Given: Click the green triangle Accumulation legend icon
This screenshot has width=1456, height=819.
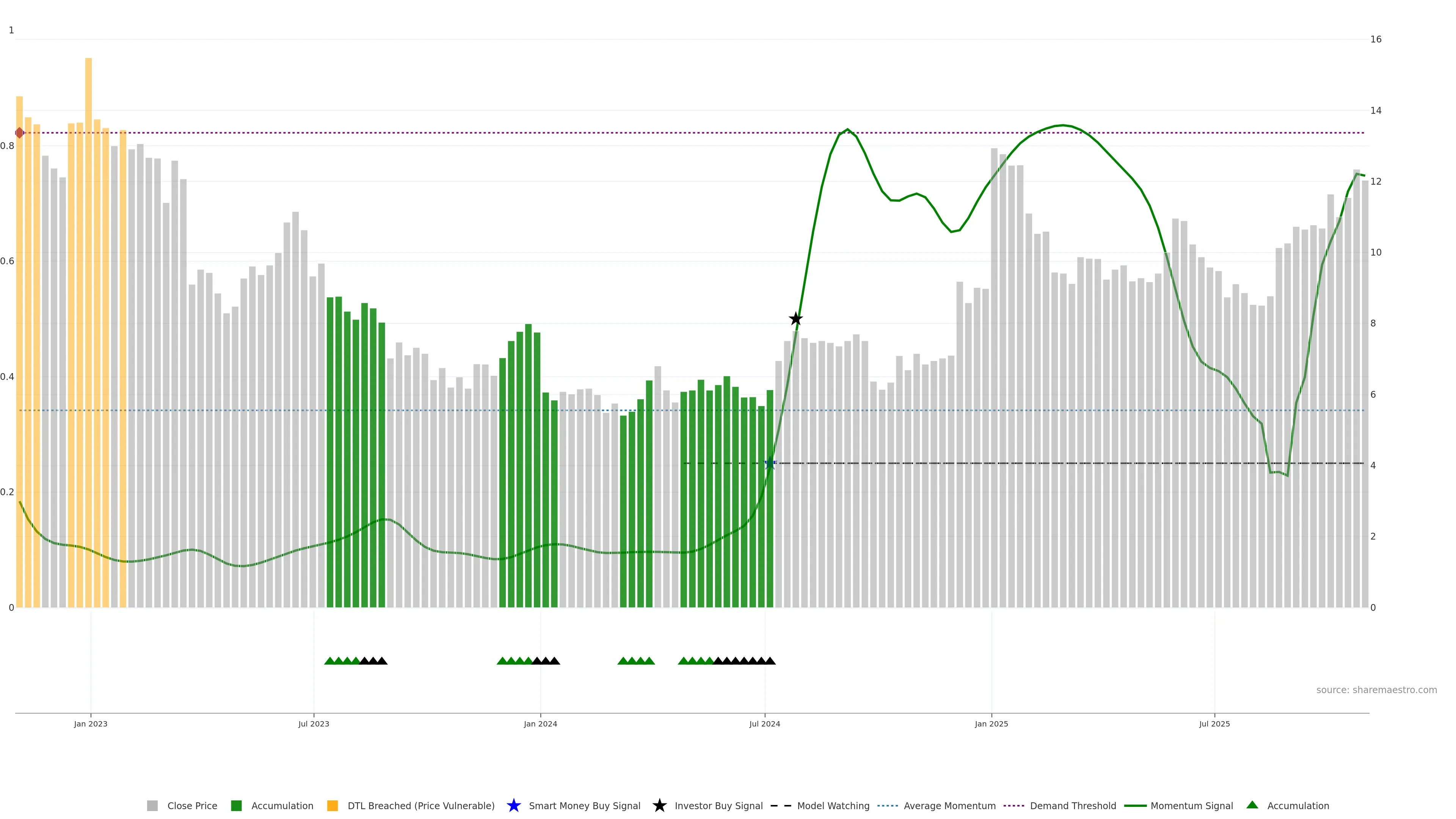Looking at the screenshot, I should tap(1252, 805).
